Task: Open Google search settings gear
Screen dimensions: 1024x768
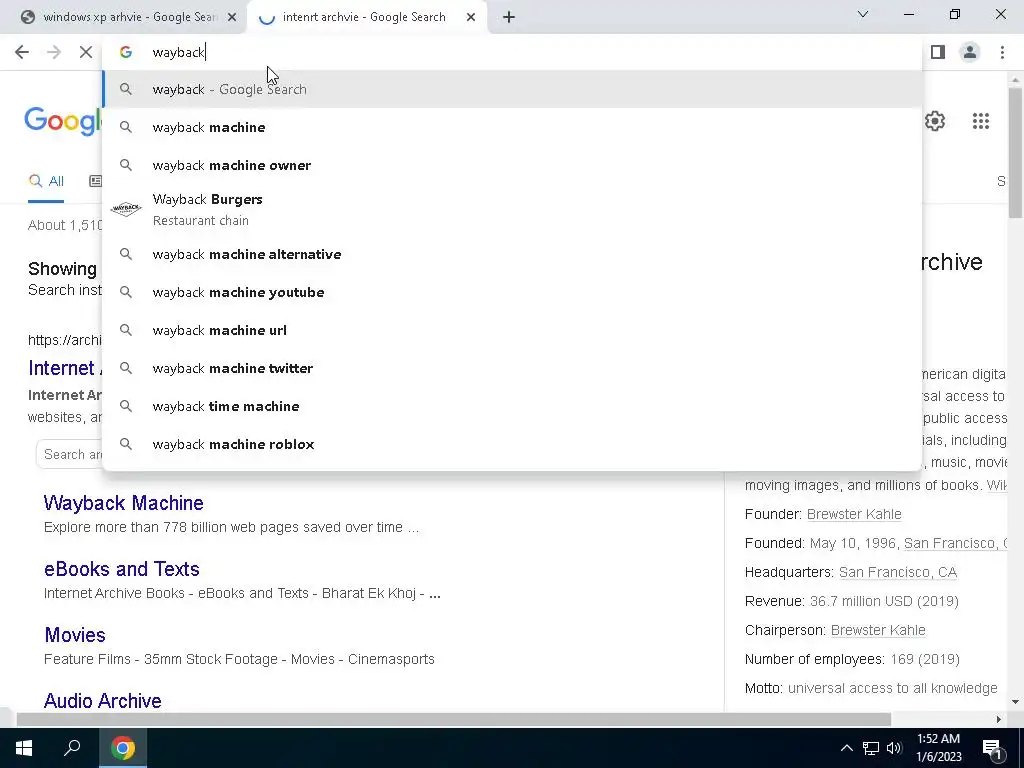Action: click(935, 121)
